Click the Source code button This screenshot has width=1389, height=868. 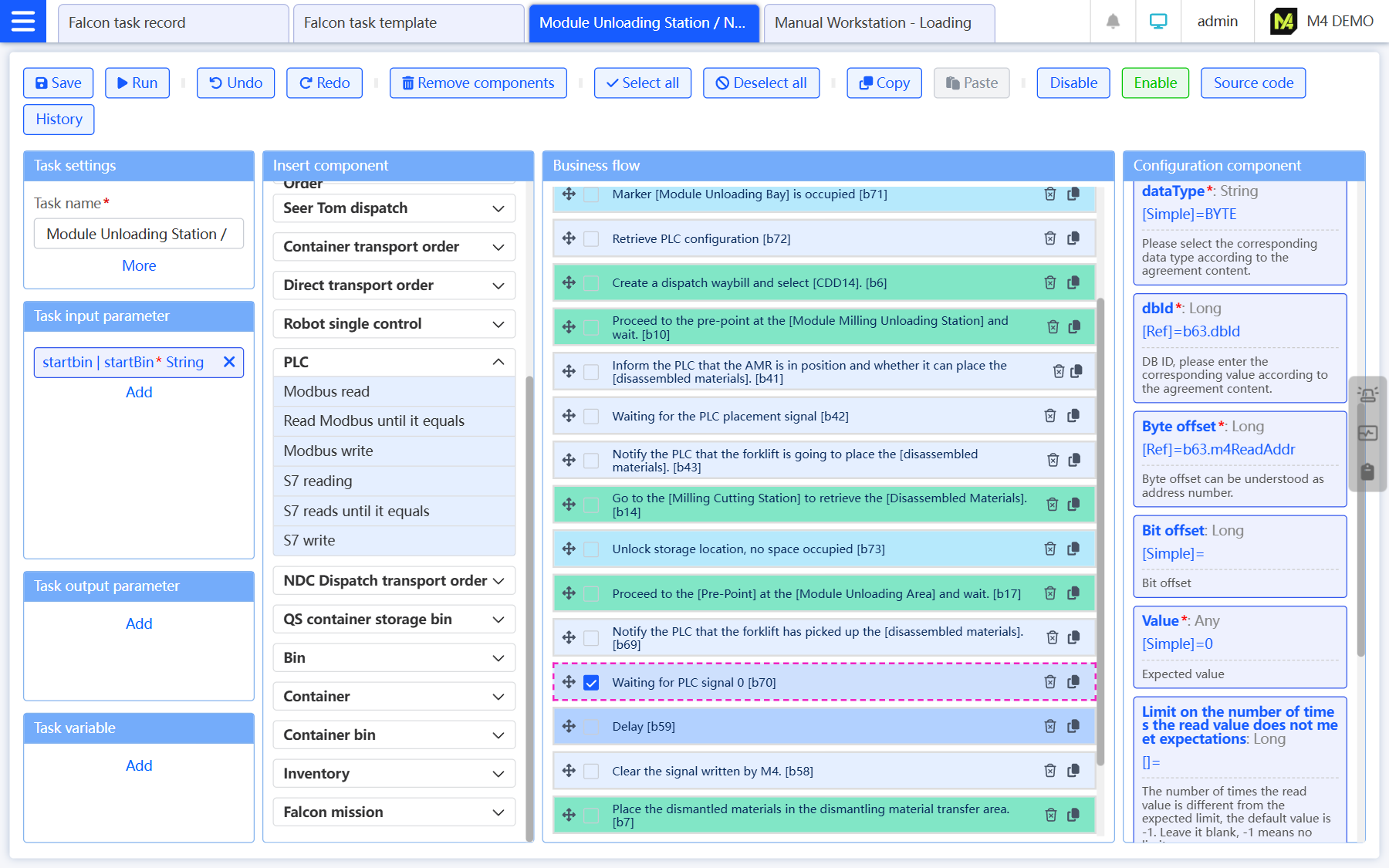pos(1252,83)
